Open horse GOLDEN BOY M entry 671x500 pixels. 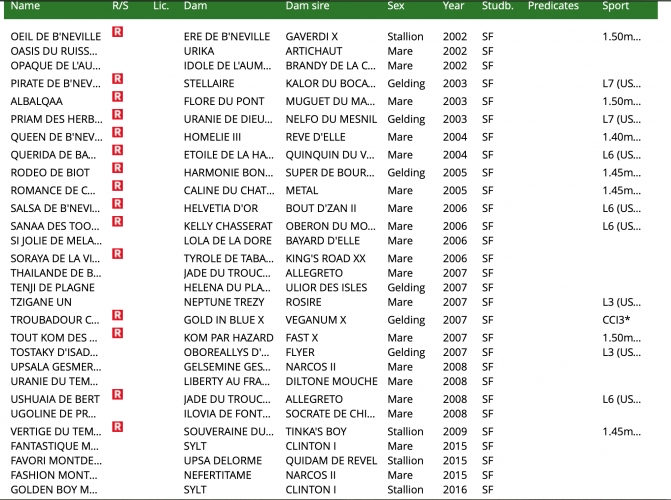[54, 490]
